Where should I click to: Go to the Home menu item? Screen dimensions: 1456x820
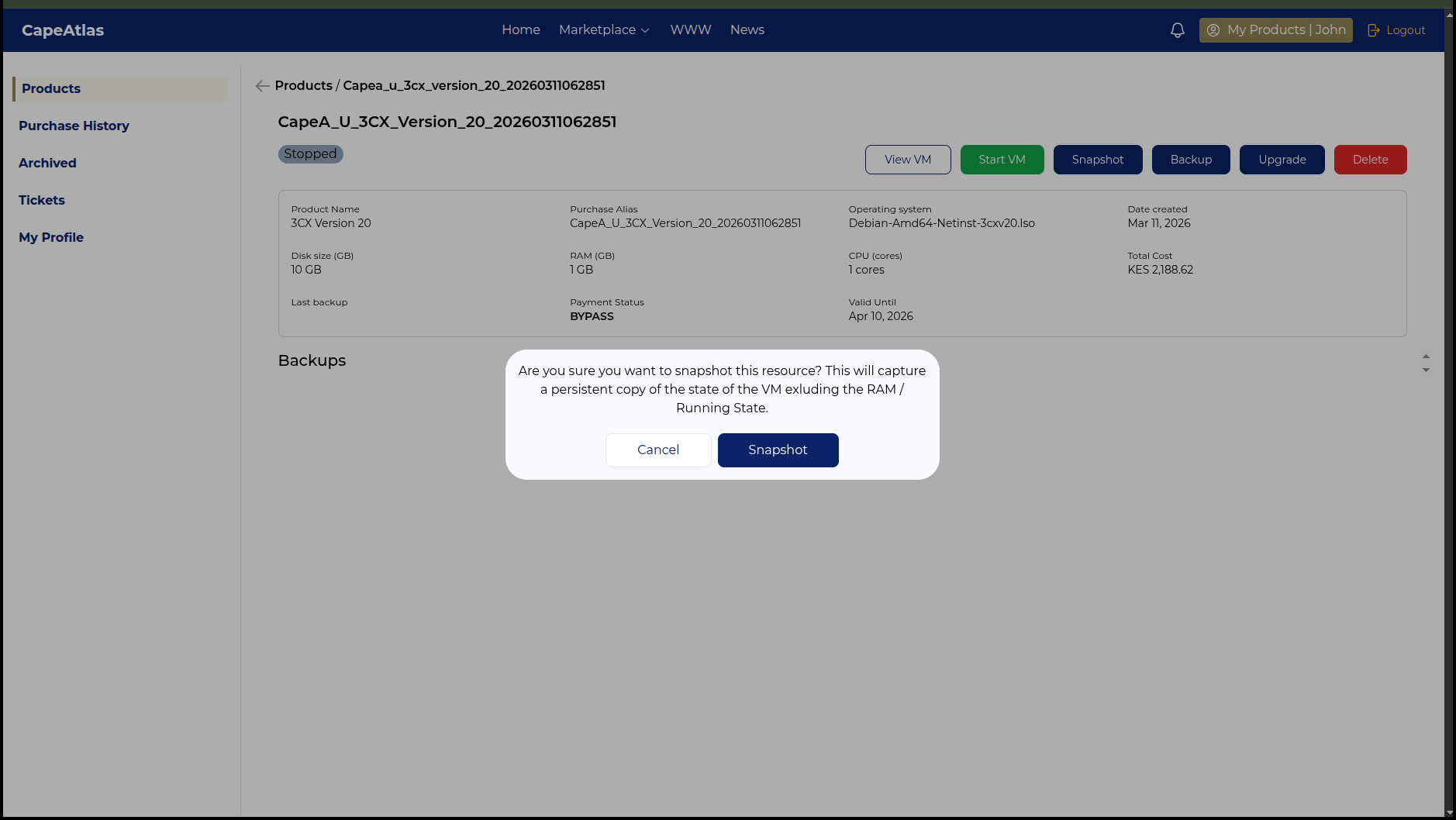521,30
